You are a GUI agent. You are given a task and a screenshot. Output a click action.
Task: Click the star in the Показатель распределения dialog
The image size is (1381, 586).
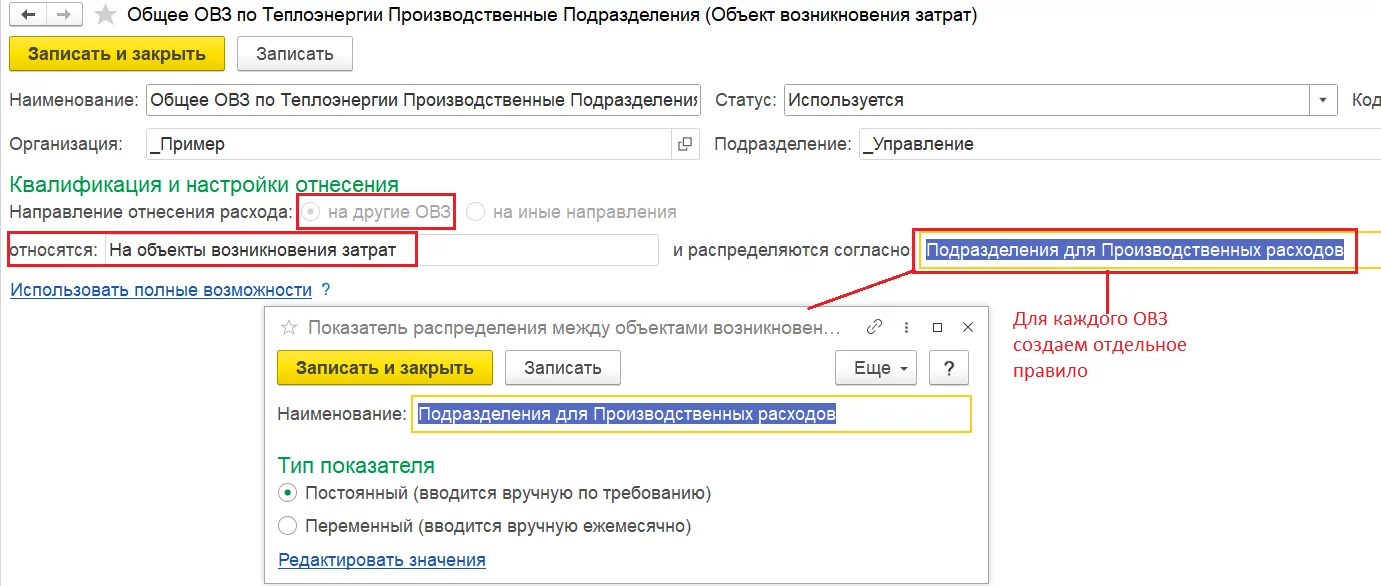tap(289, 327)
